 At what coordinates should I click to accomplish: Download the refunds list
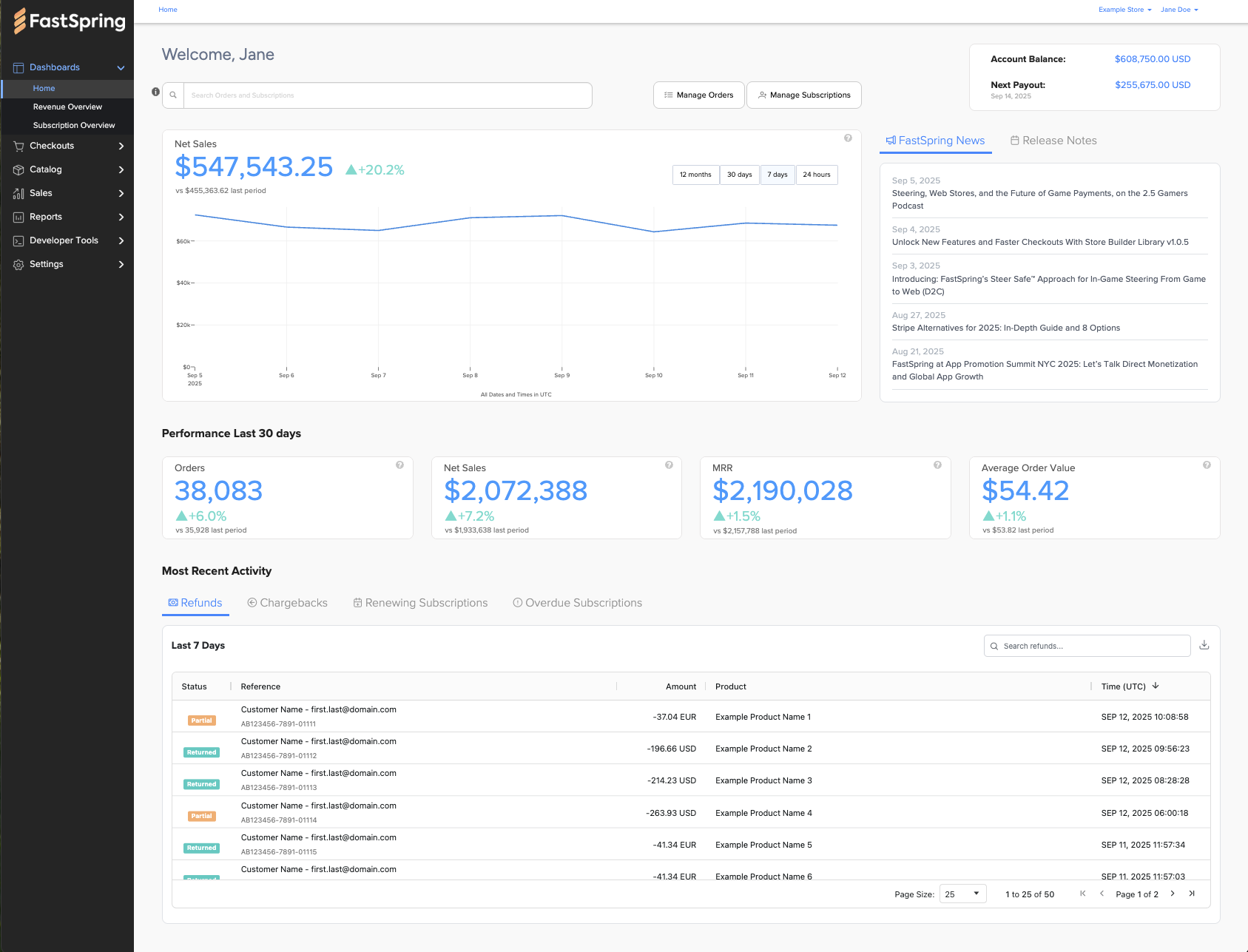coord(1204,645)
